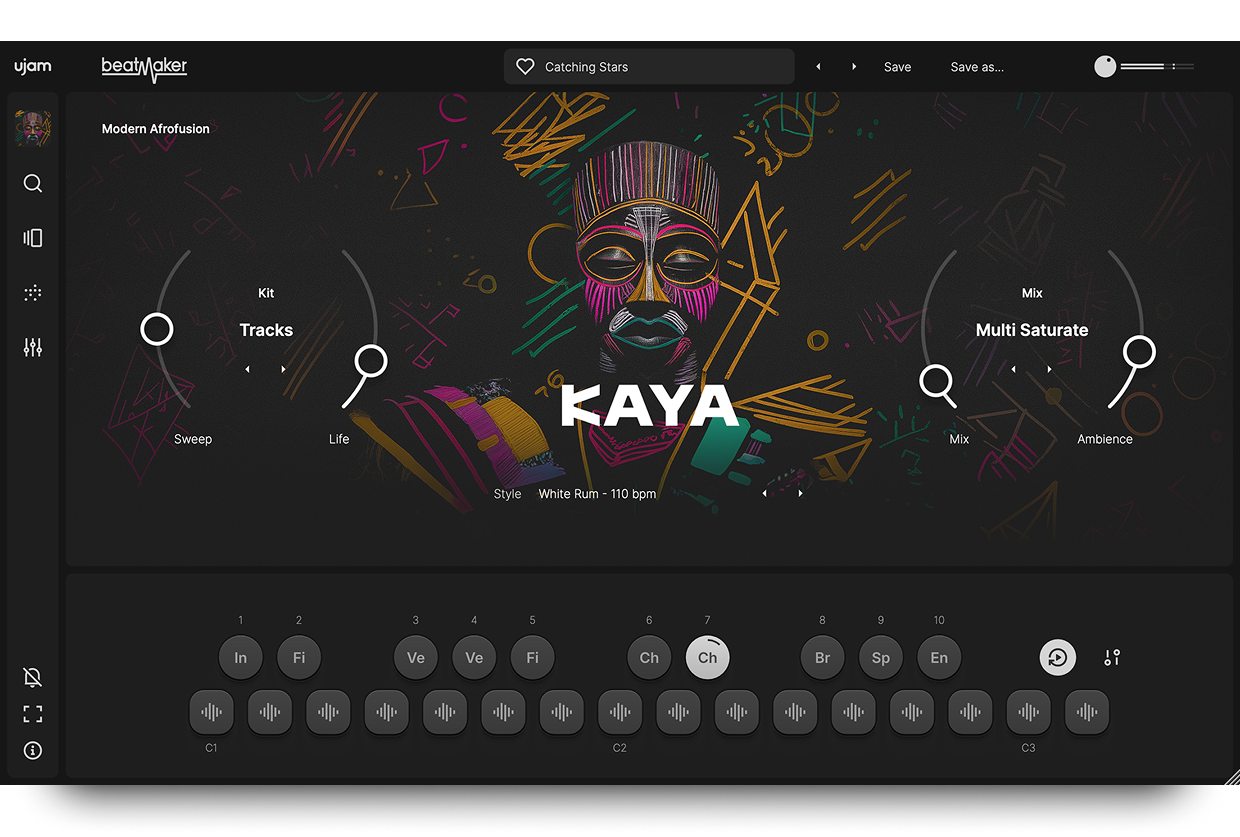The width and height of the screenshot is (1240, 837).
Task: Switch to next Kit after Tracks
Action: tap(284, 369)
